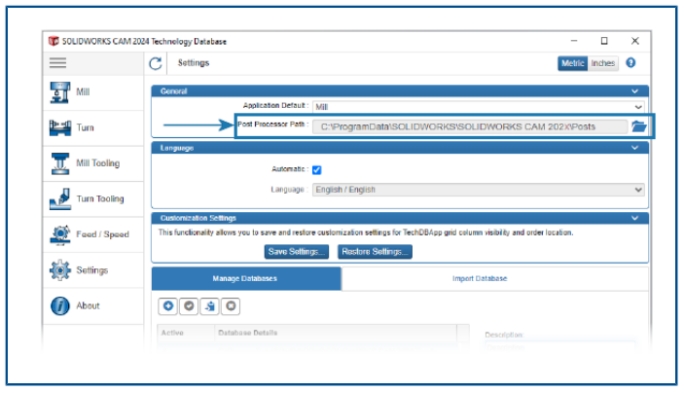Collapse the Customization Settings section chevron

tap(635, 218)
